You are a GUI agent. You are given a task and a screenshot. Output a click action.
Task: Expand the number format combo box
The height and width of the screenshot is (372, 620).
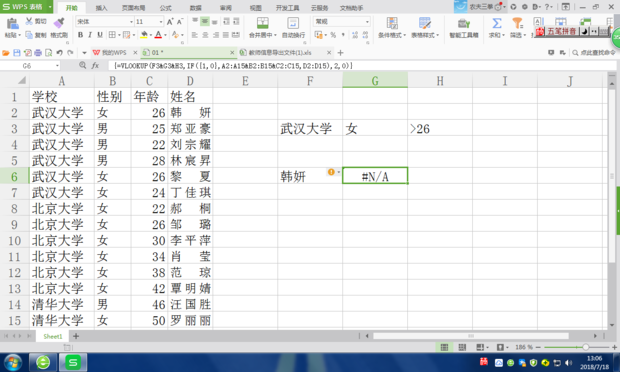(367, 22)
